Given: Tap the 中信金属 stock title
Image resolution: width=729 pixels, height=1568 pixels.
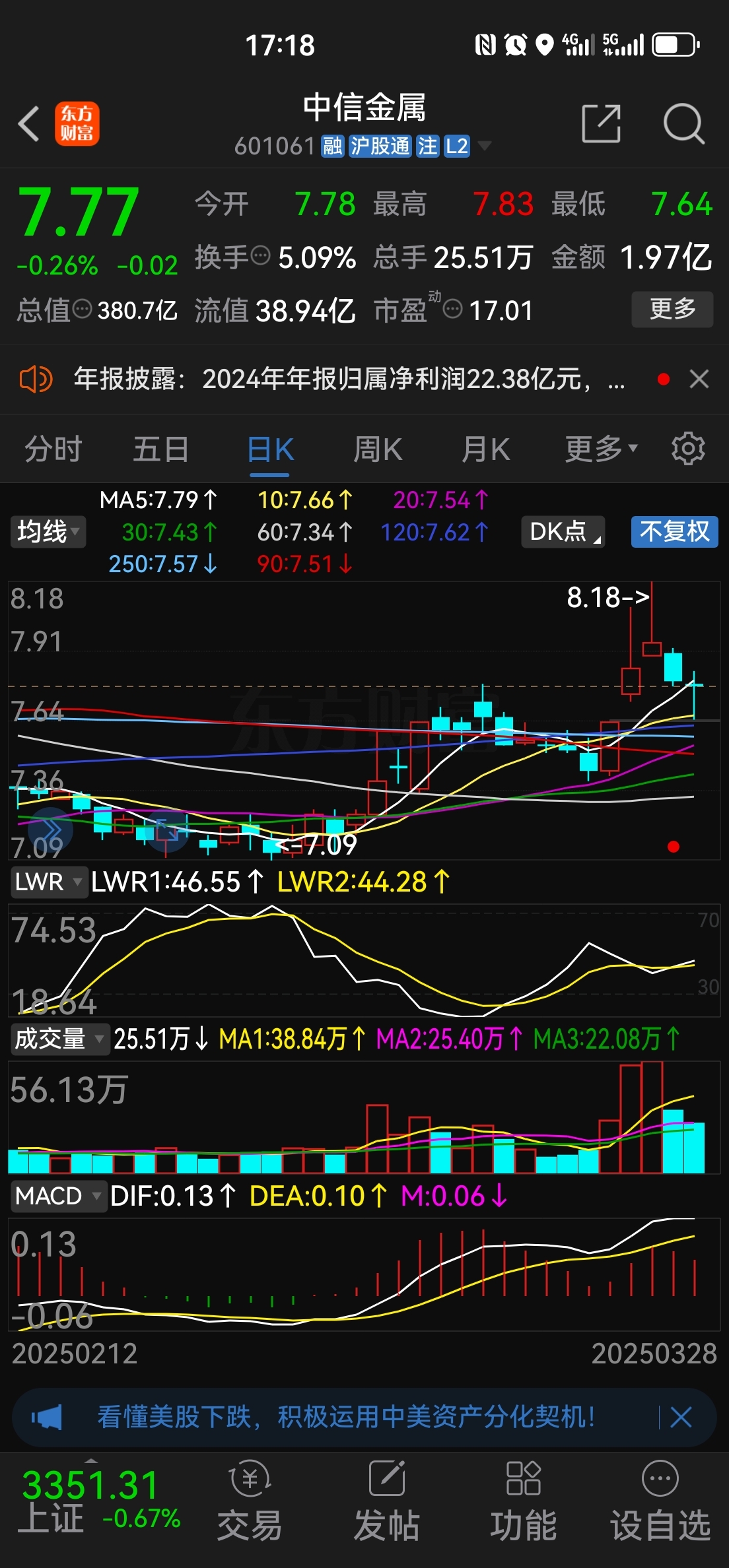Looking at the screenshot, I should tap(364, 108).
